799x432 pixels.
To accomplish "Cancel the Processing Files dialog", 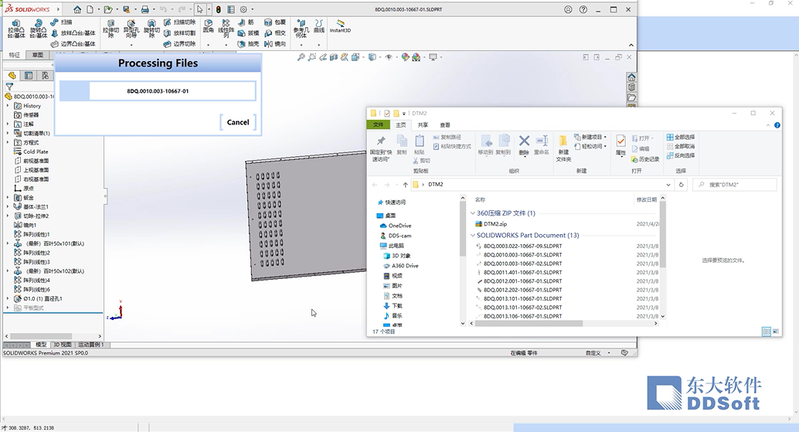I will (237, 122).
